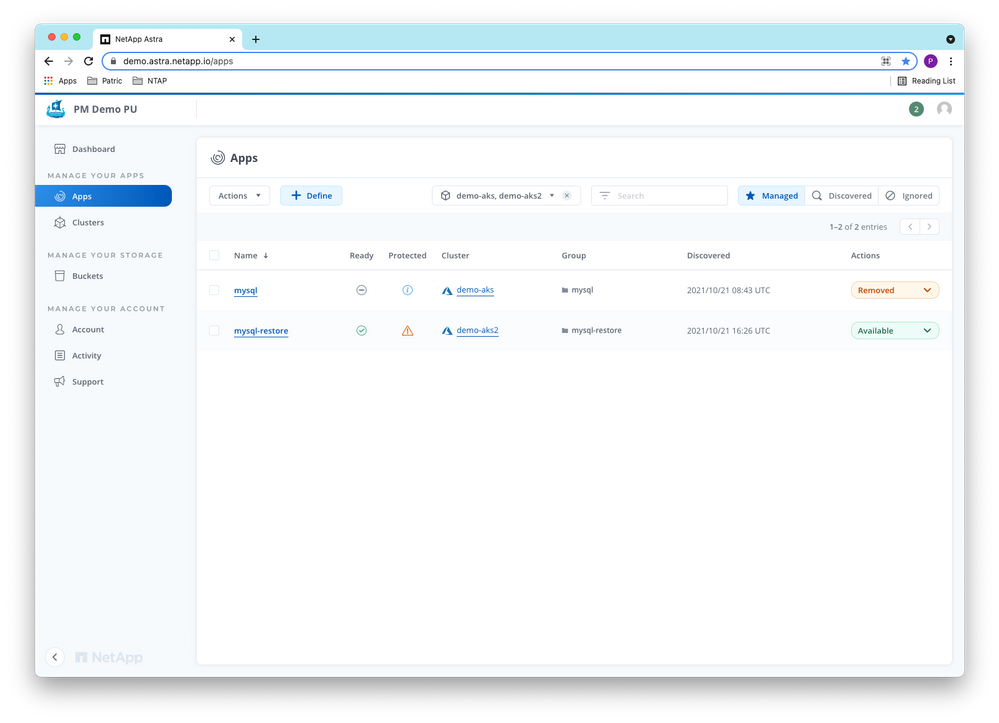Click the address bar URL
Image resolution: width=999 pixels, height=723 pixels.
pos(178,61)
